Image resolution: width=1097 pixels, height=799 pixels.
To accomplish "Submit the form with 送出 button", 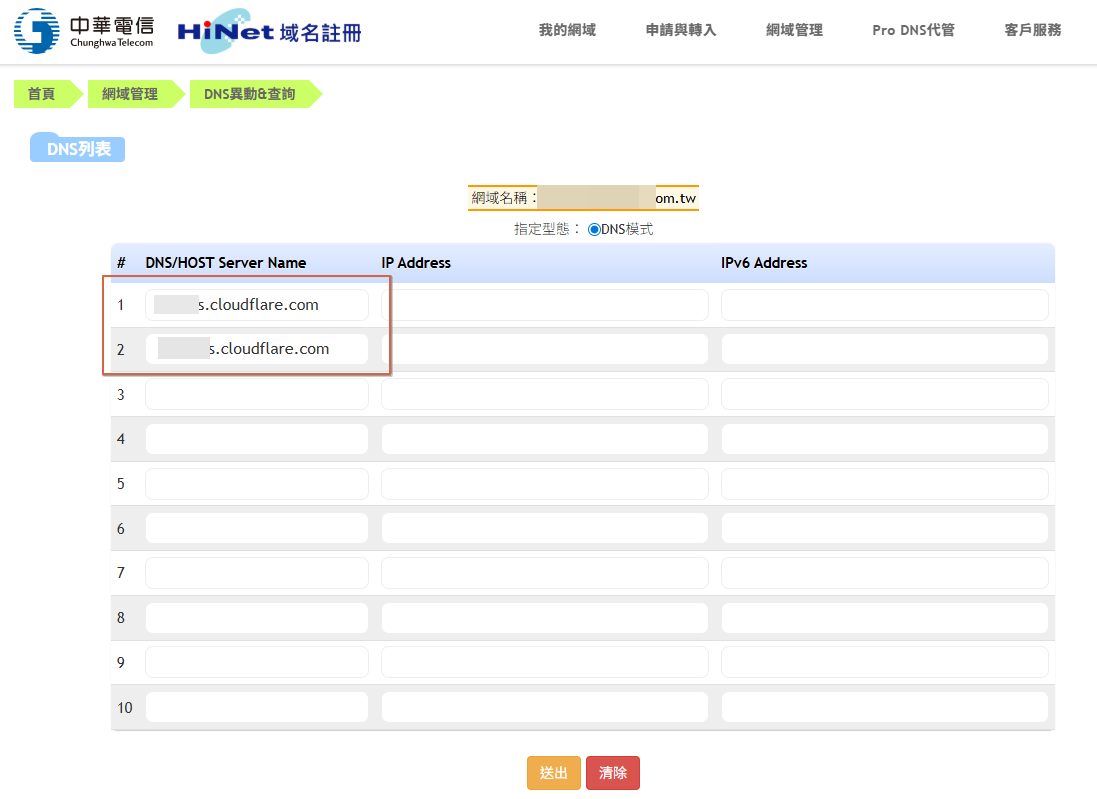I will (x=553, y=772).
